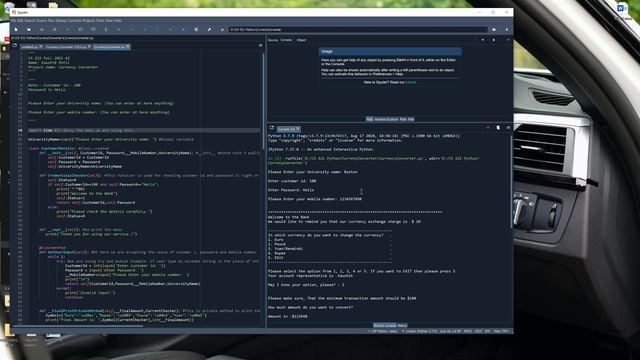Viewport: 640px width, 360px height.
Task: Switch to the Files tab
Action: pos(411,119)
